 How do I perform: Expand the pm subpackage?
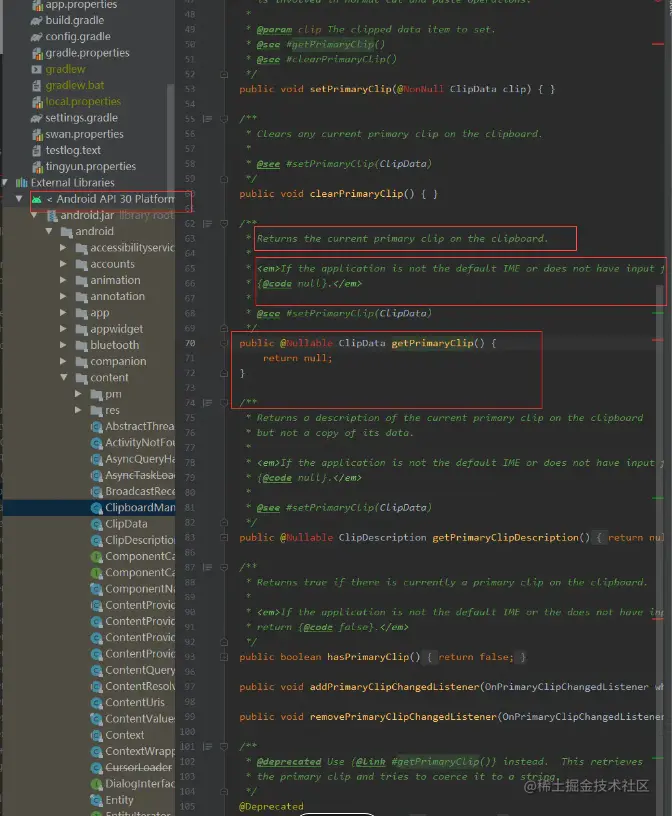click(78, 394)
